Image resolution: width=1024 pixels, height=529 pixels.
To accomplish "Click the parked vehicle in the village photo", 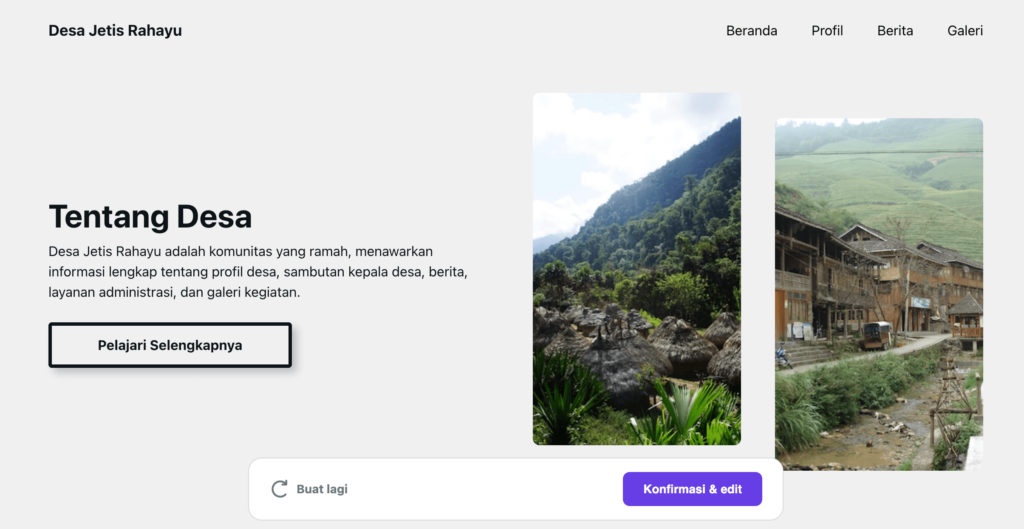I will tap(876, 335).
